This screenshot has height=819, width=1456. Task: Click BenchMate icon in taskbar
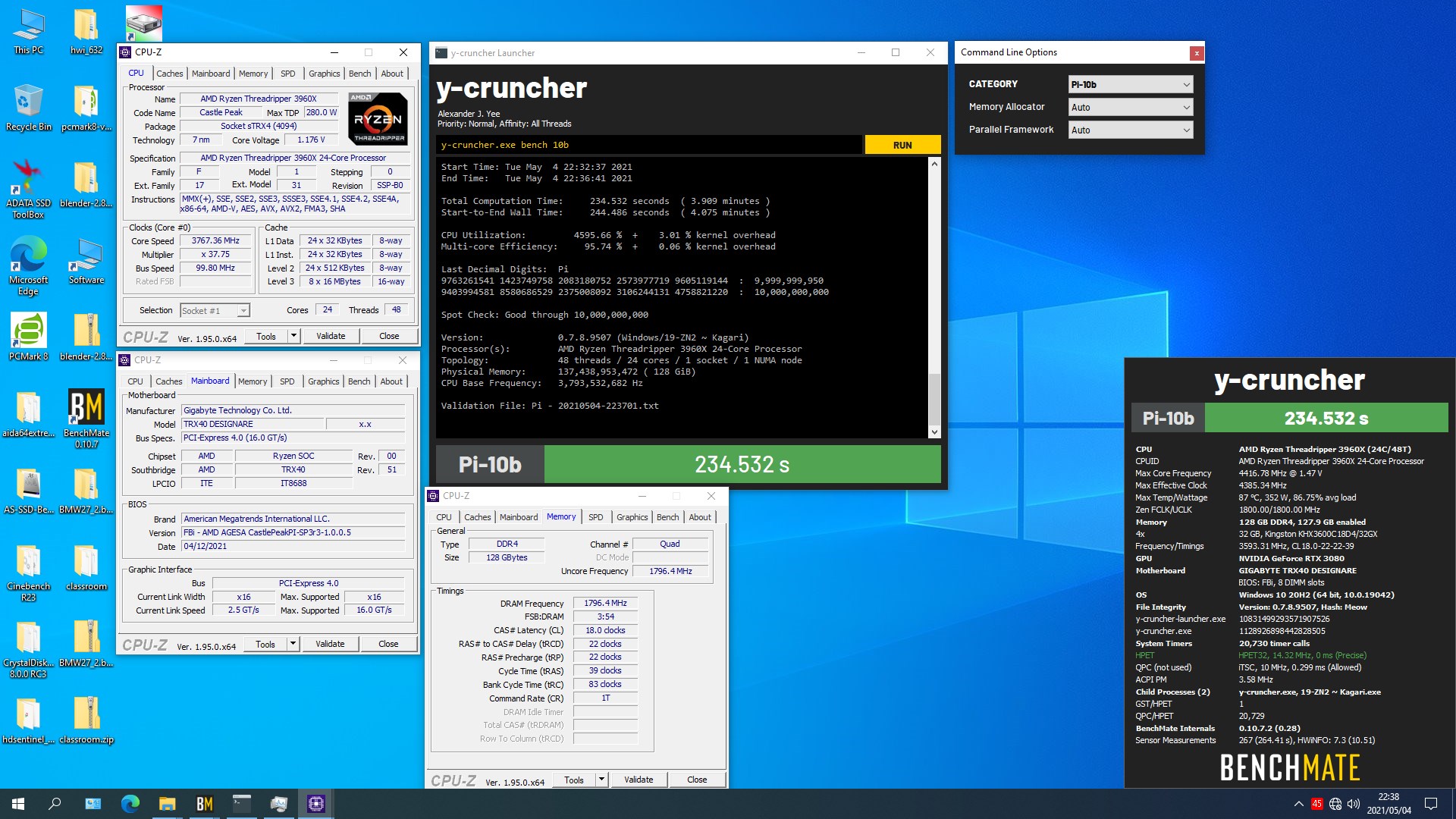(204, 804)
